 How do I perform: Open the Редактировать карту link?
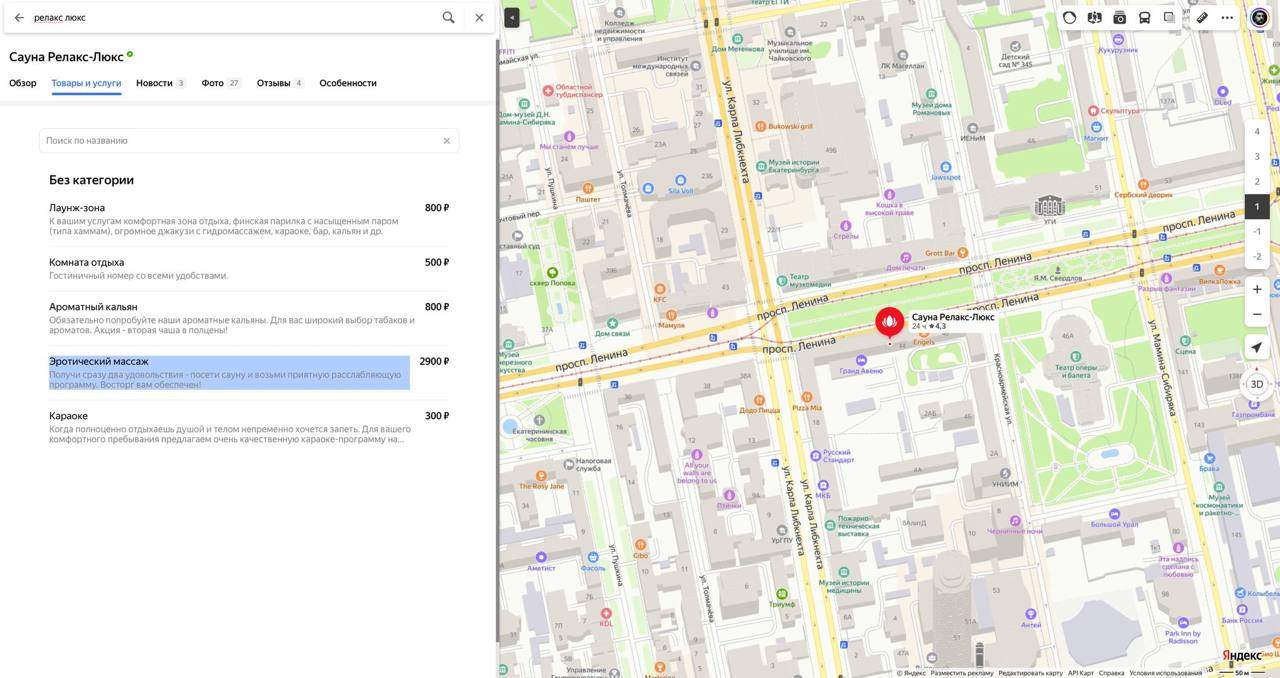[x=1030, y=673]
